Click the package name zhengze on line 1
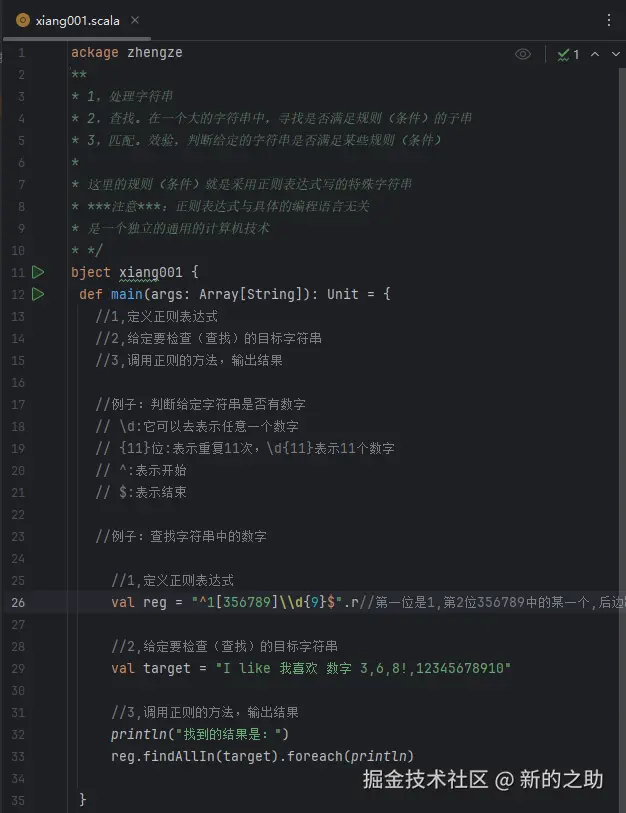 pos(156,52)
